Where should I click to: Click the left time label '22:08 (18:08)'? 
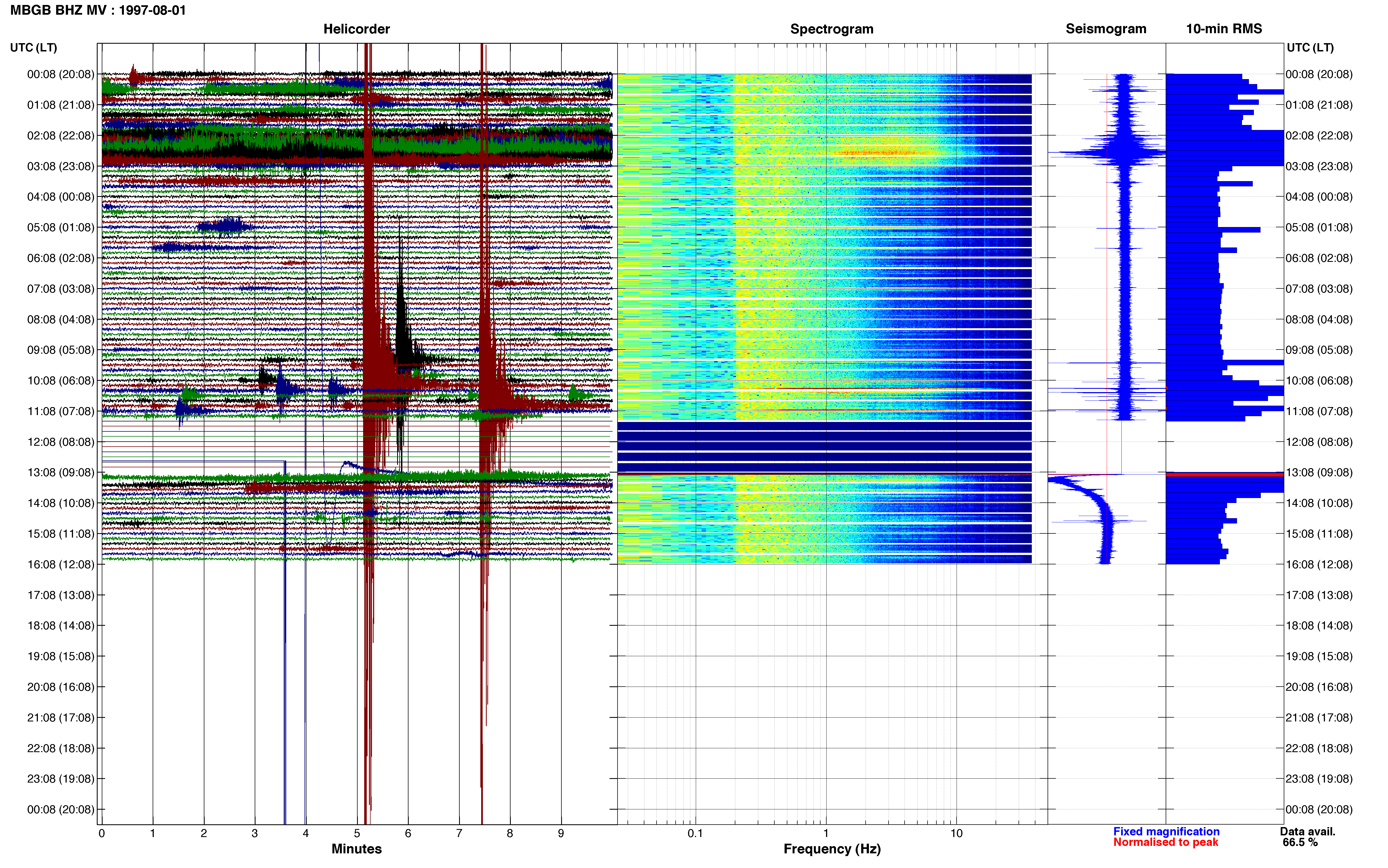tap(61, 749)
